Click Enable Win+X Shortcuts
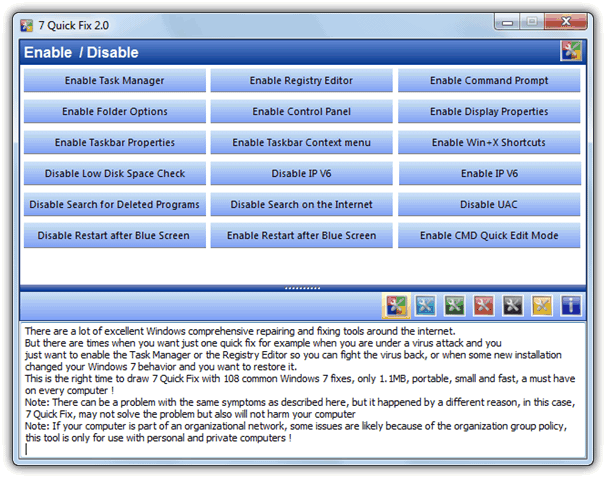This screenshot has height=477, width=606. tap(489, 142)
